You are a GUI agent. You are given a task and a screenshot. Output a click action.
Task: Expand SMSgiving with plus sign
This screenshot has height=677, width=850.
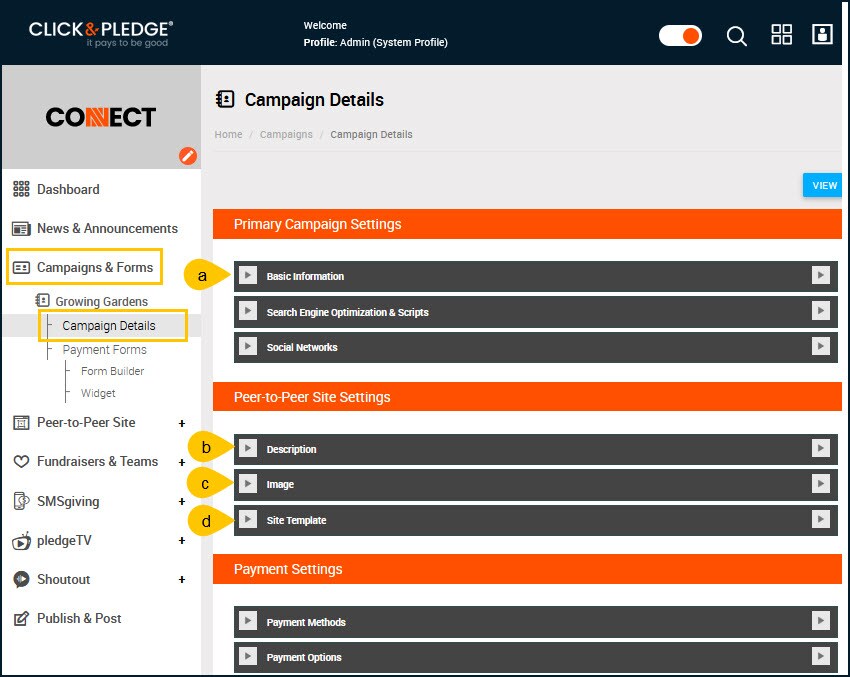pyautogui.click(x=182, y=501)
